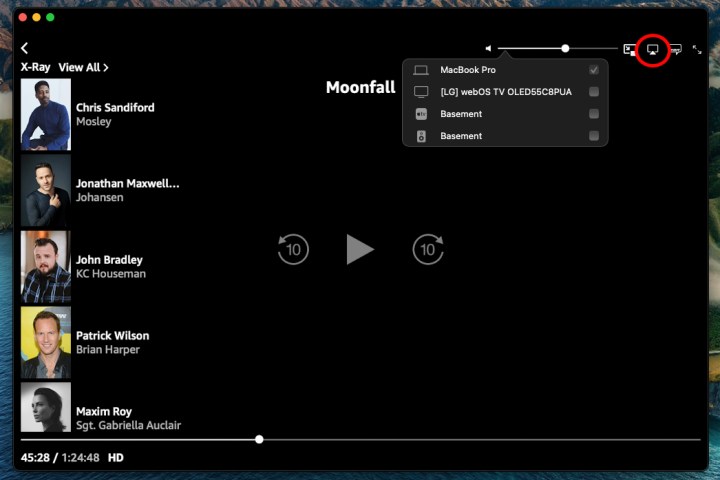Open picture-in-picture mode icon
The image size is (720, 480).
coord(630,49)
